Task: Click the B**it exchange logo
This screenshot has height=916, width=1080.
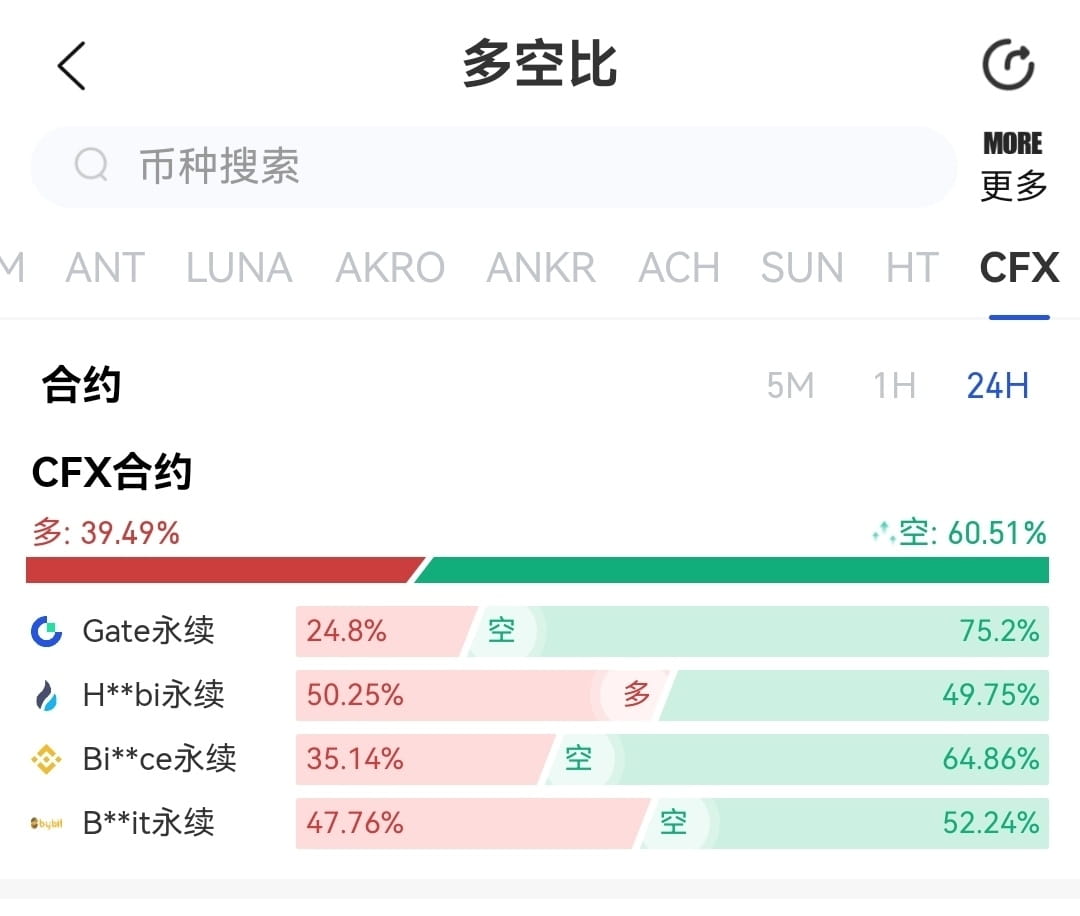Action: pos(43,823)
